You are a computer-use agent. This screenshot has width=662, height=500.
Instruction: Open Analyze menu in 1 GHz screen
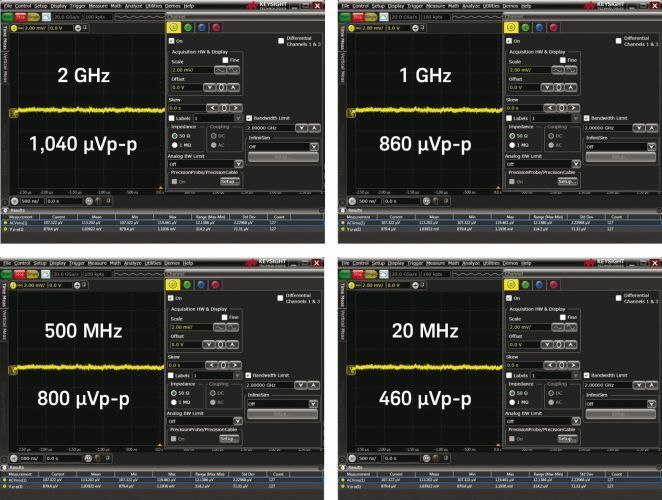tap(471, 6)
